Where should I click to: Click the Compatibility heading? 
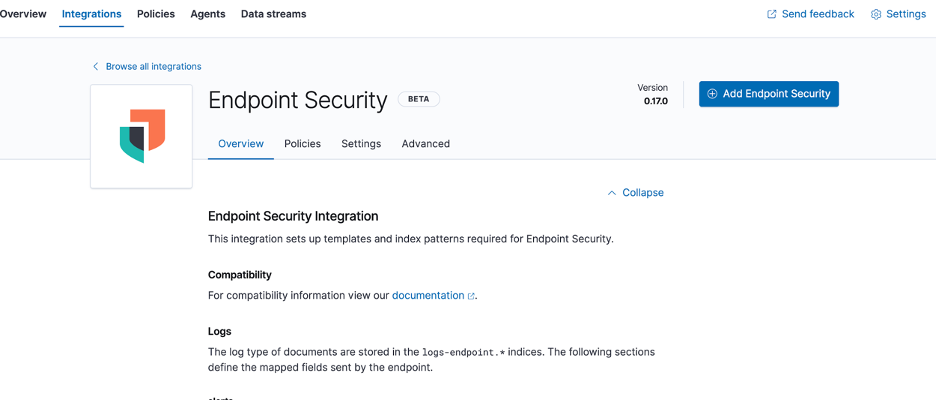click(239, 275)
